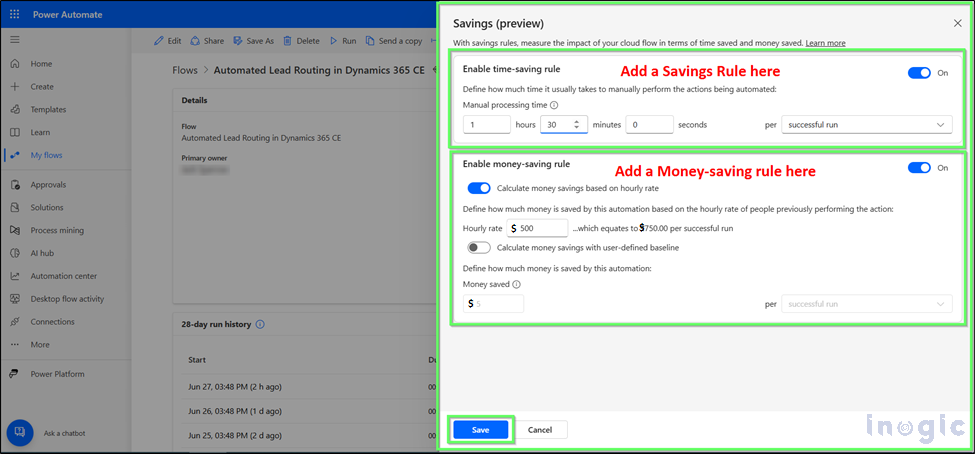Click the Money saved input field
The width and height of the screenshot is (975, 454).
494,304
